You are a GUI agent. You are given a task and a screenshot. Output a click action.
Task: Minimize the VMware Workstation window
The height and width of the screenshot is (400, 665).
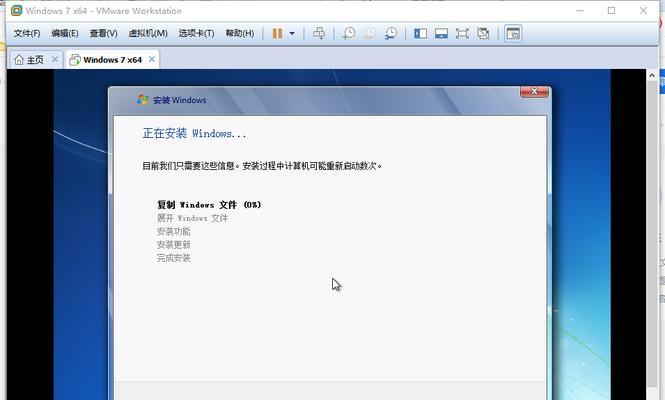(x=580, y=11)
